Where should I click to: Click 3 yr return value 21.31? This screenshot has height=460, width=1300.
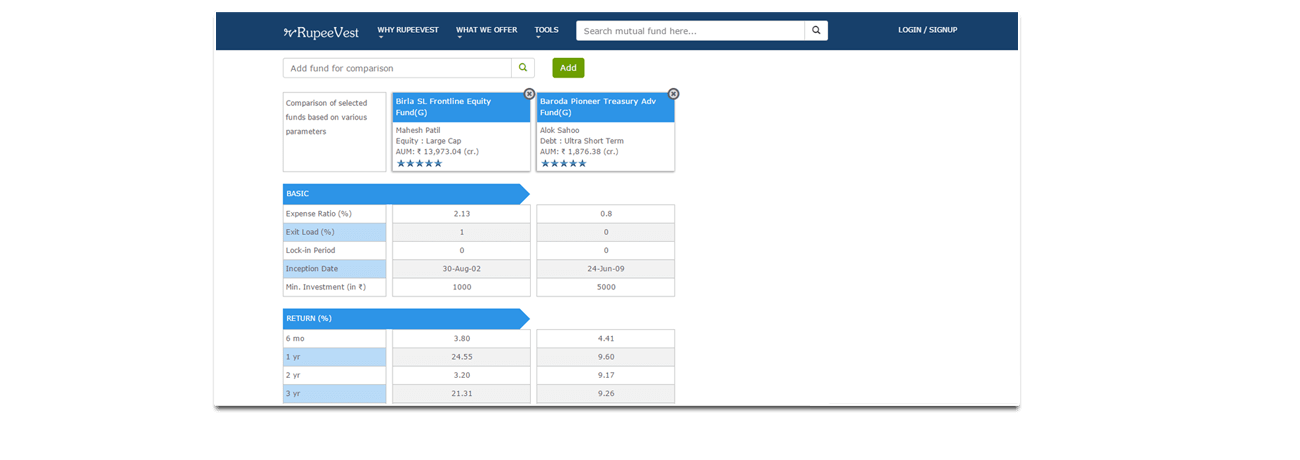pos(461,394)
